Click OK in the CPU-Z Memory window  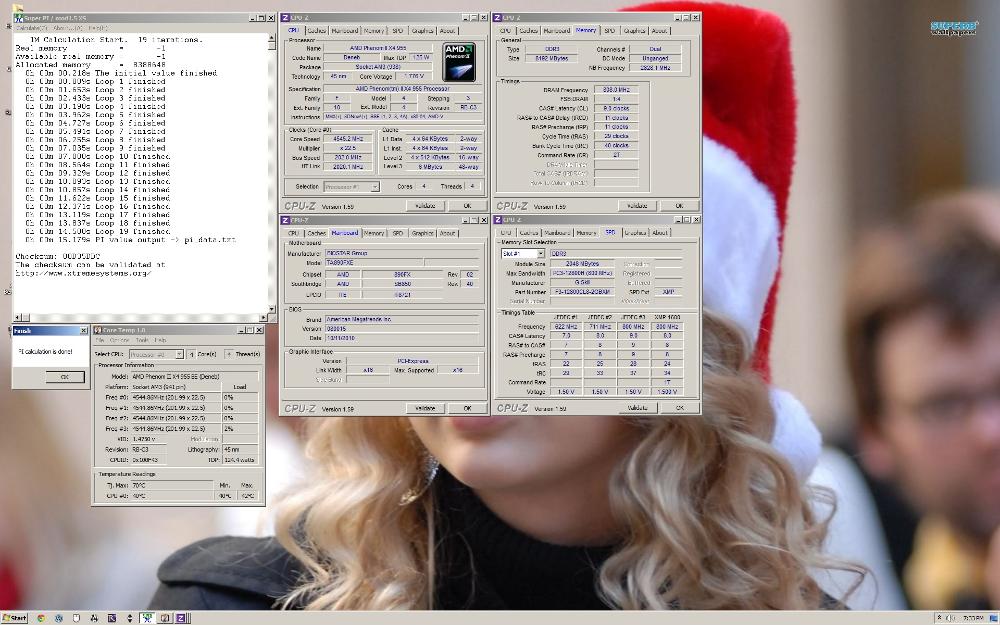(x=679, y=206)
